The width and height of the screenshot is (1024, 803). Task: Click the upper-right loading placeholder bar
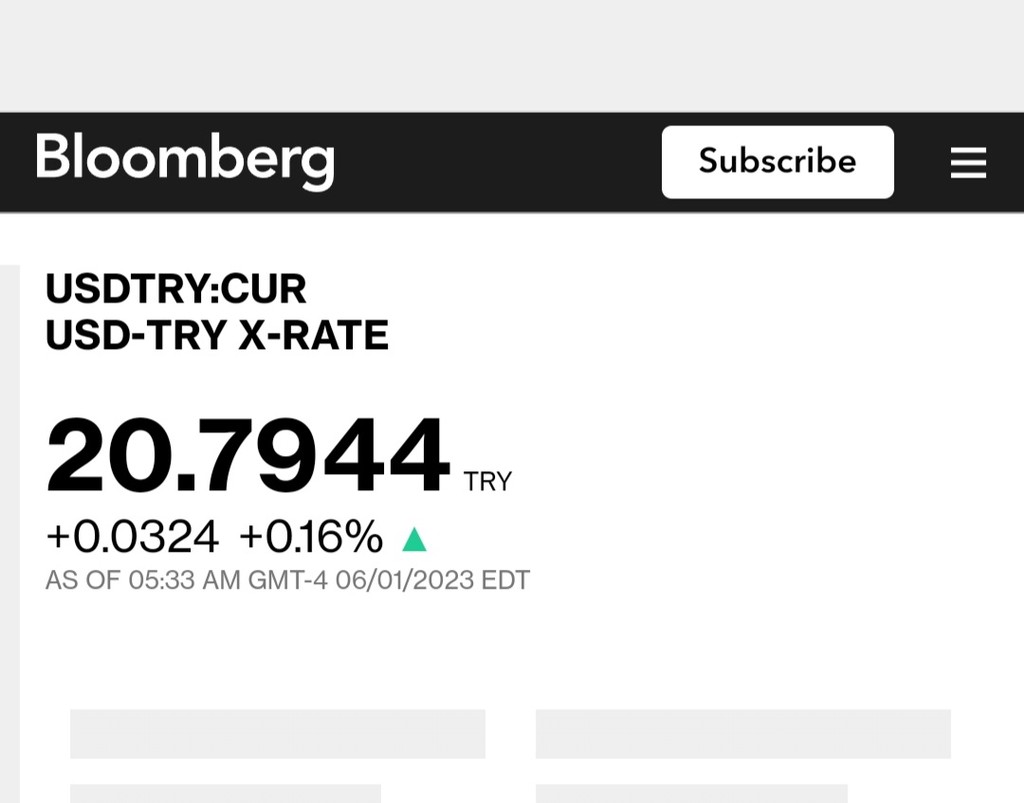(x=743, y=734)
